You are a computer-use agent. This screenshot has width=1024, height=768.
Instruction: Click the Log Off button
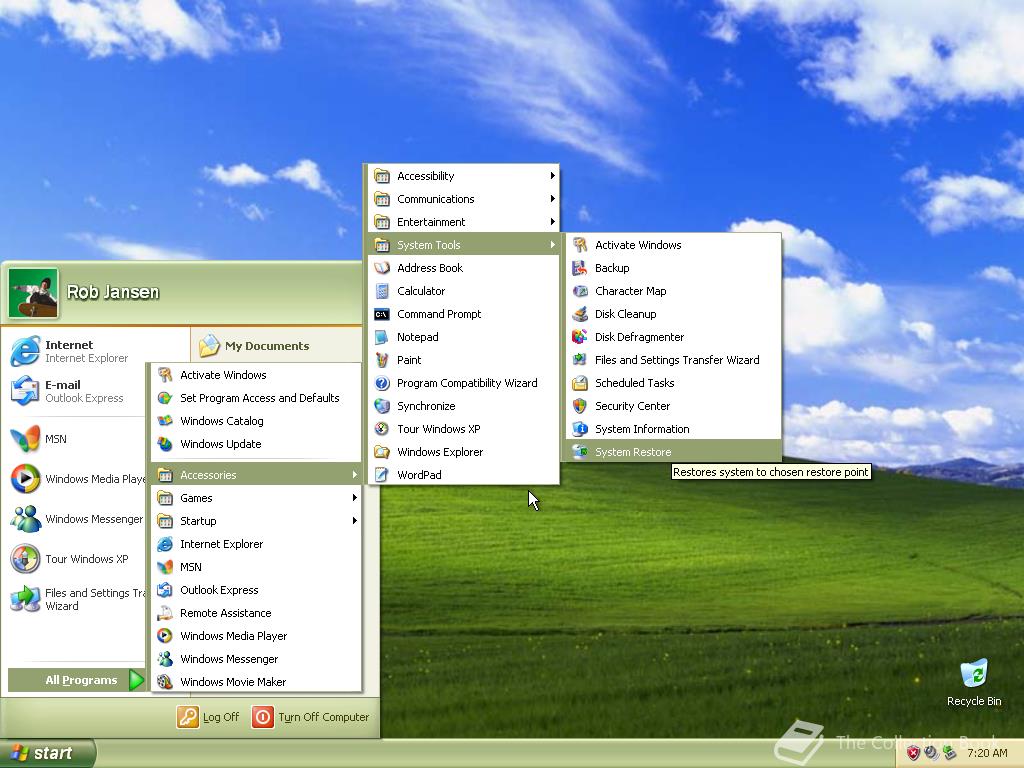pyautogui.click(x=208, y=717)
